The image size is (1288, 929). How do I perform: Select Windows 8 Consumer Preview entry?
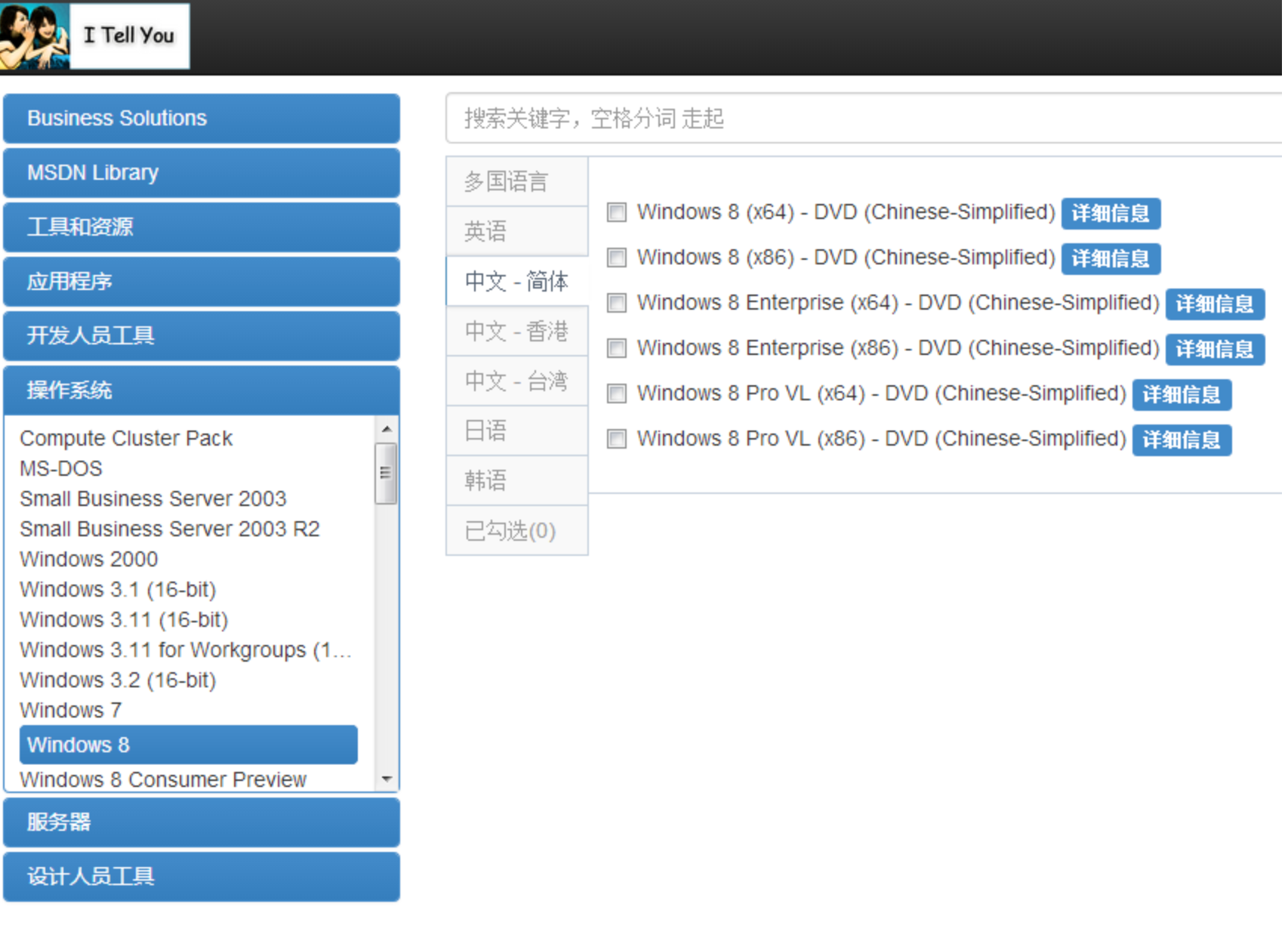point(163,779)
